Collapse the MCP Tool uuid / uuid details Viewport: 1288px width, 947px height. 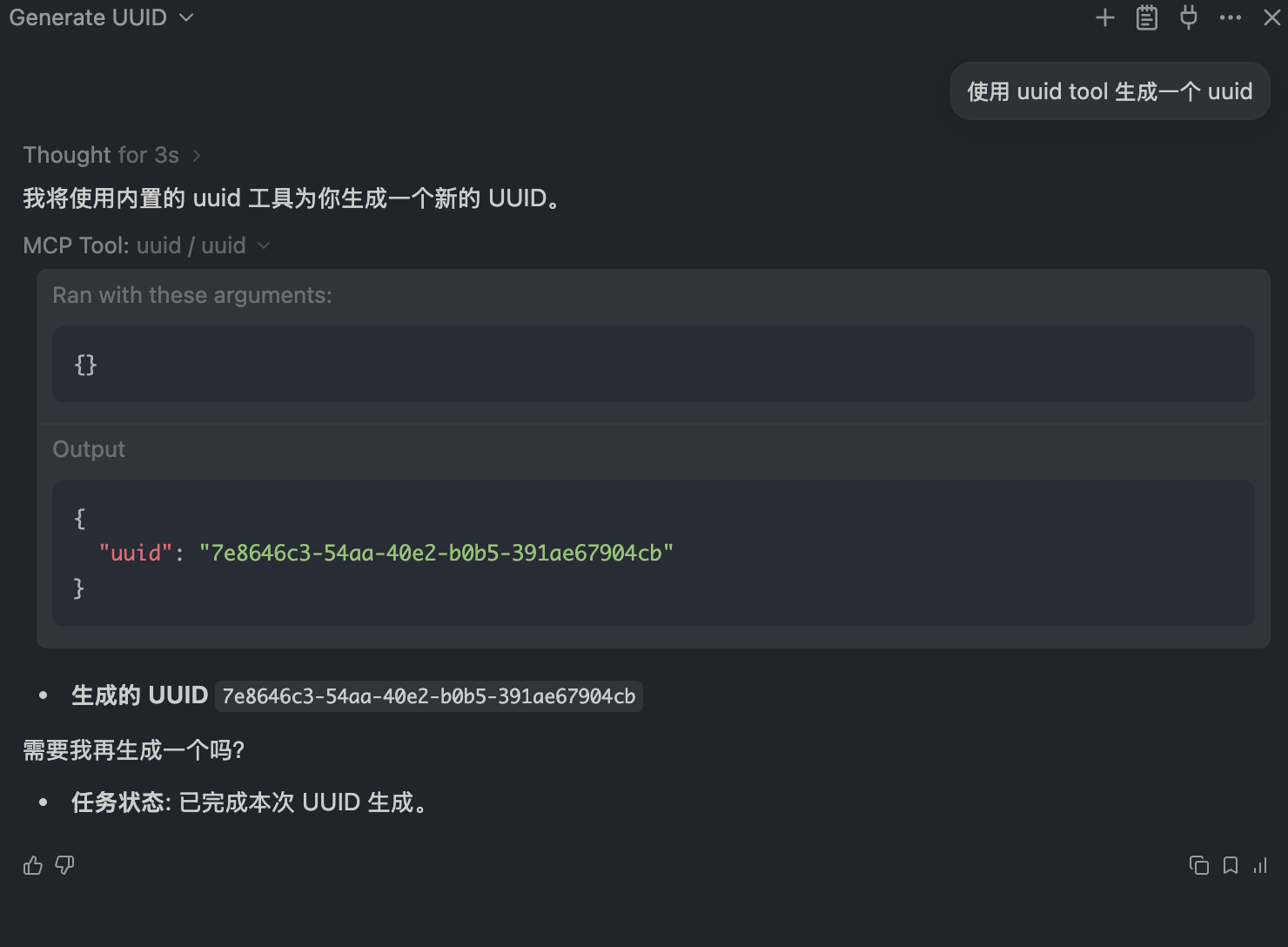tap(146, 245)
